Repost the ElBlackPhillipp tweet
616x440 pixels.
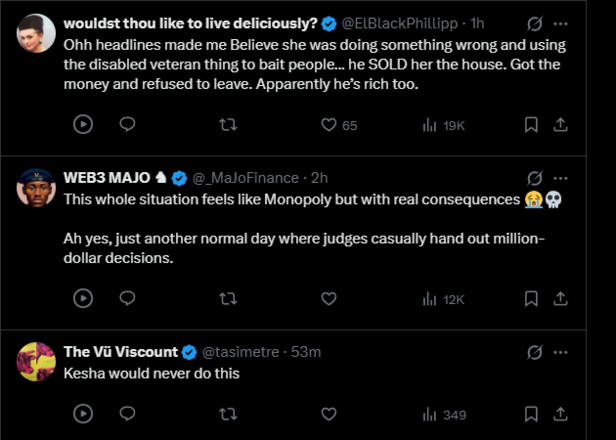pyautogui.click(x=228, y=125)
